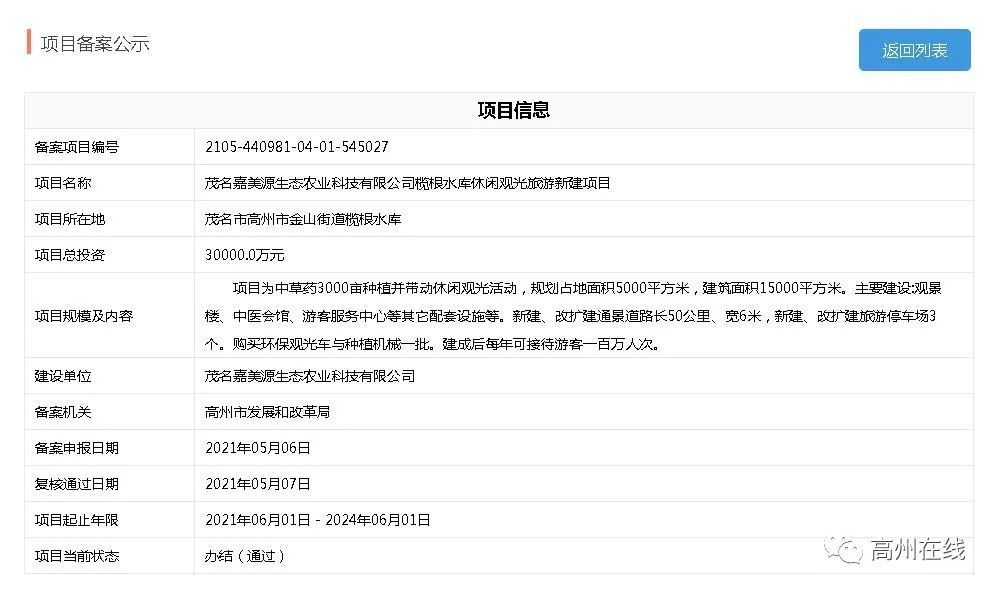Select date range 2021年06月01日 - 2024年06月01日
The width and height of the screenshot is (998, 593).
pyautogui.click(x=318, y=520)
